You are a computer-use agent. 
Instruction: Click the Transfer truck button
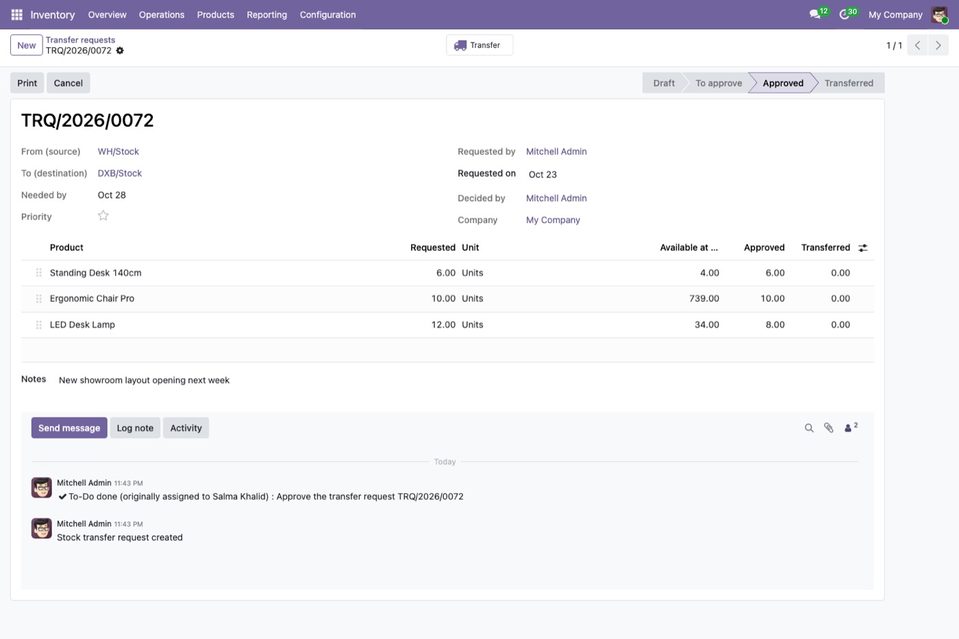(479, 45)
